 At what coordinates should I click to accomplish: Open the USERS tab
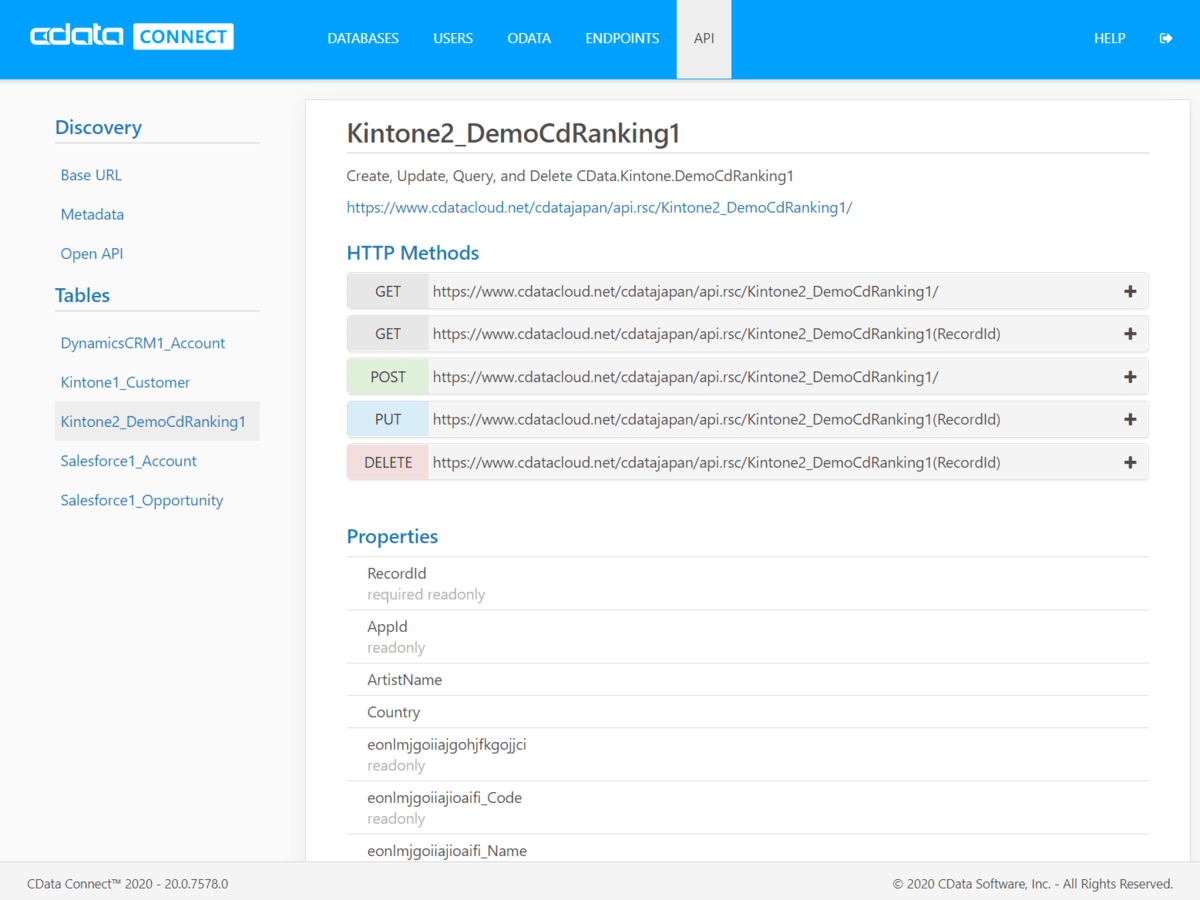(x=453, y=38)
